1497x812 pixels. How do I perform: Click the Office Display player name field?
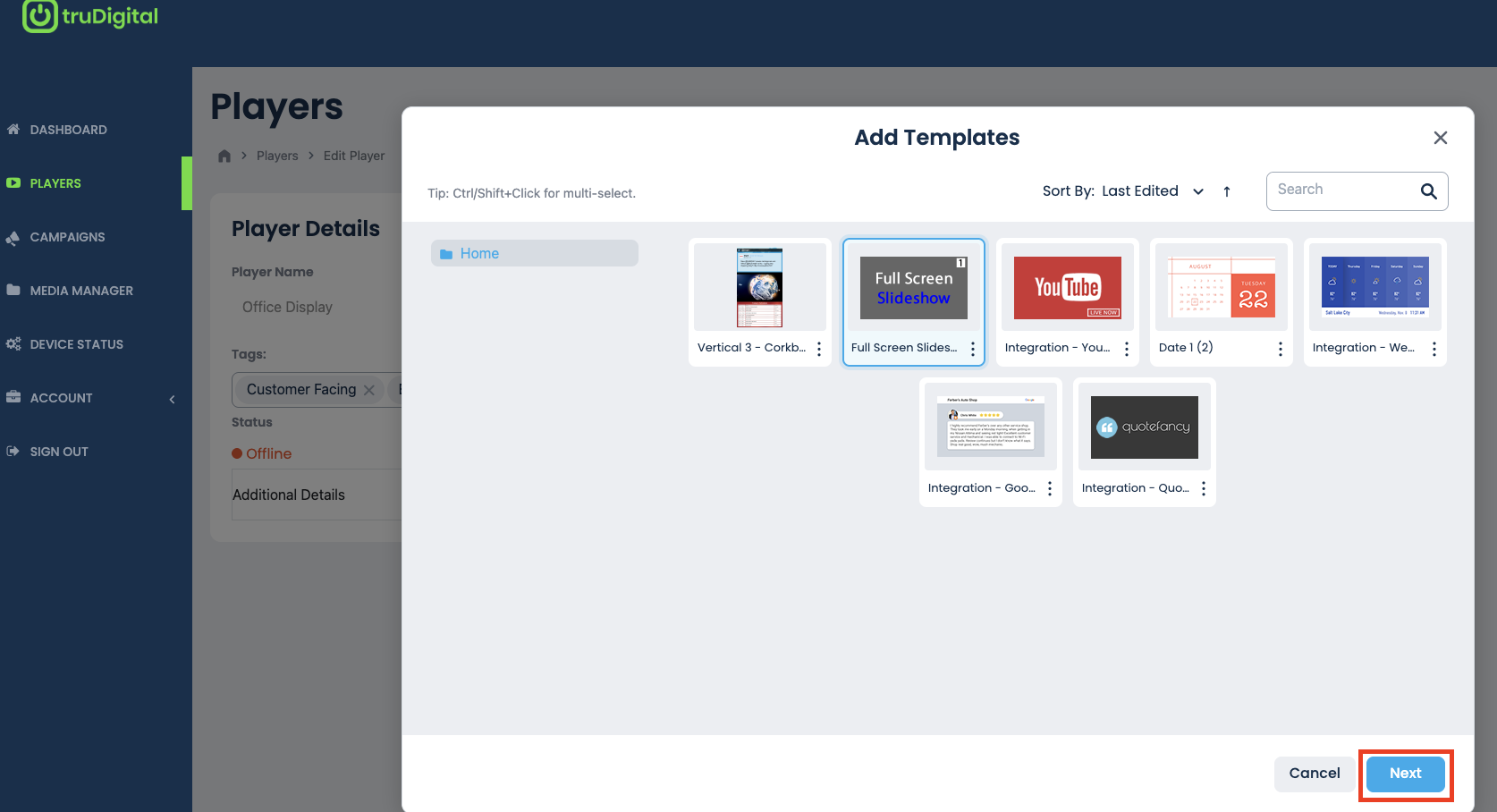coord(317,307)
